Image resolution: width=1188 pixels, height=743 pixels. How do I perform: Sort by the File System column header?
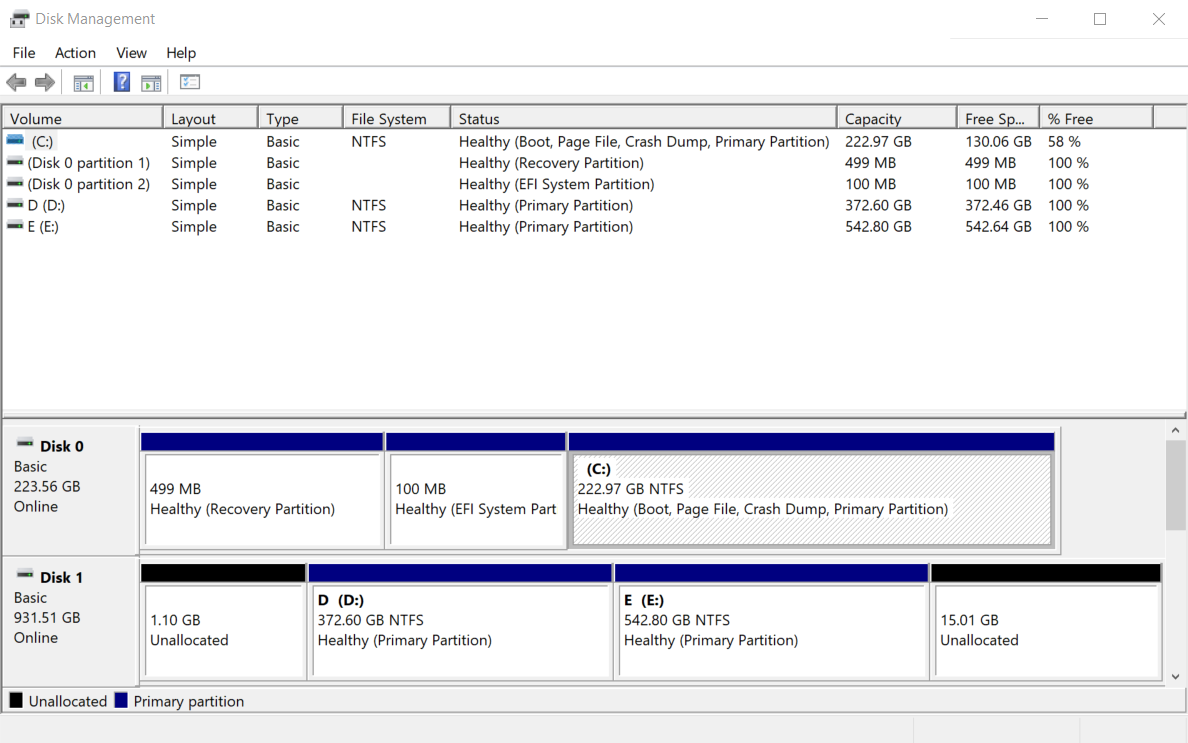(x=397, y=118)
